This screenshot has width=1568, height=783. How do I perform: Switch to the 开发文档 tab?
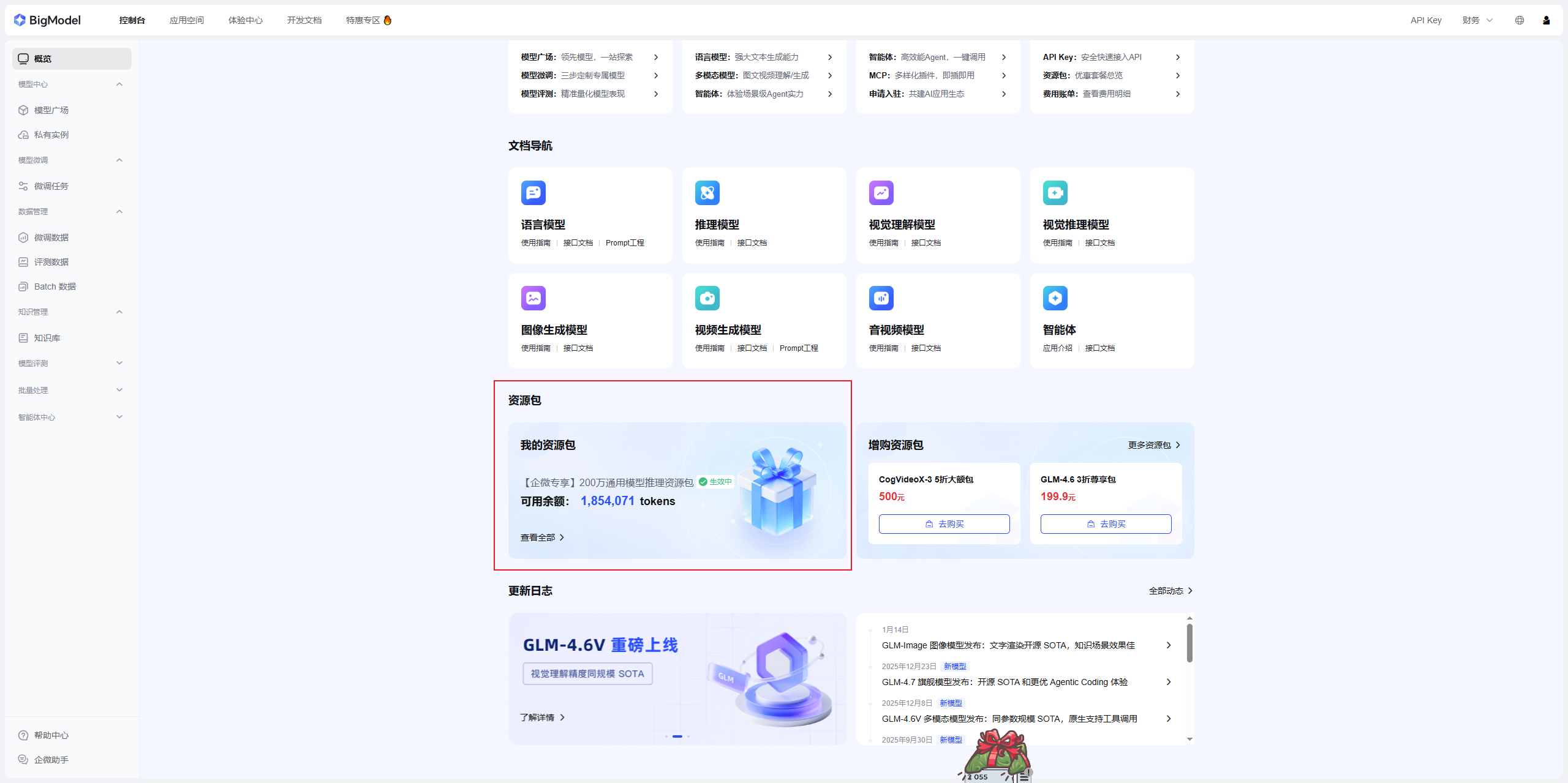click(x=304, y=20)
